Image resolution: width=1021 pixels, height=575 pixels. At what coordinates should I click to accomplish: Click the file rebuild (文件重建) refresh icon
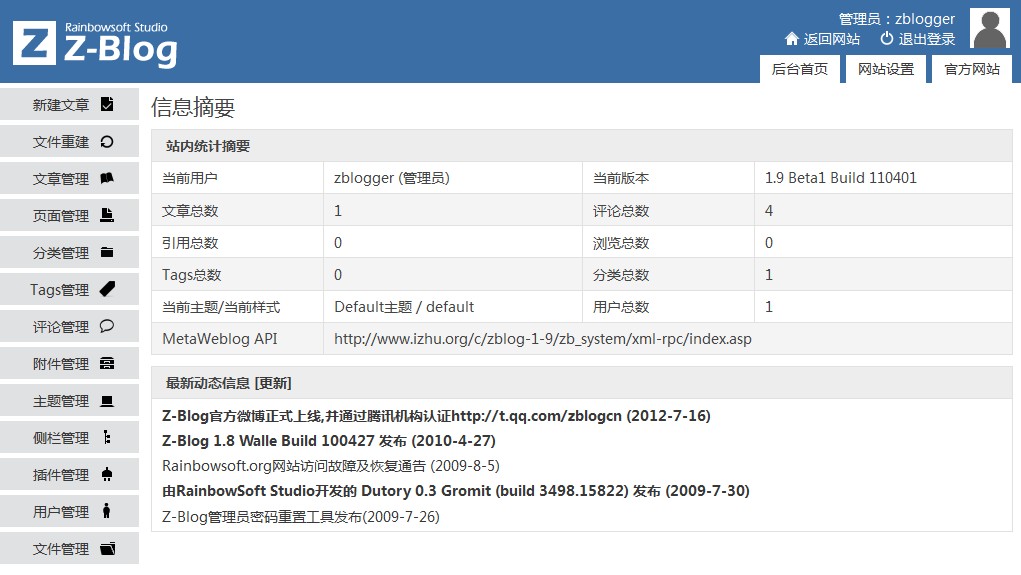point(107,141)
